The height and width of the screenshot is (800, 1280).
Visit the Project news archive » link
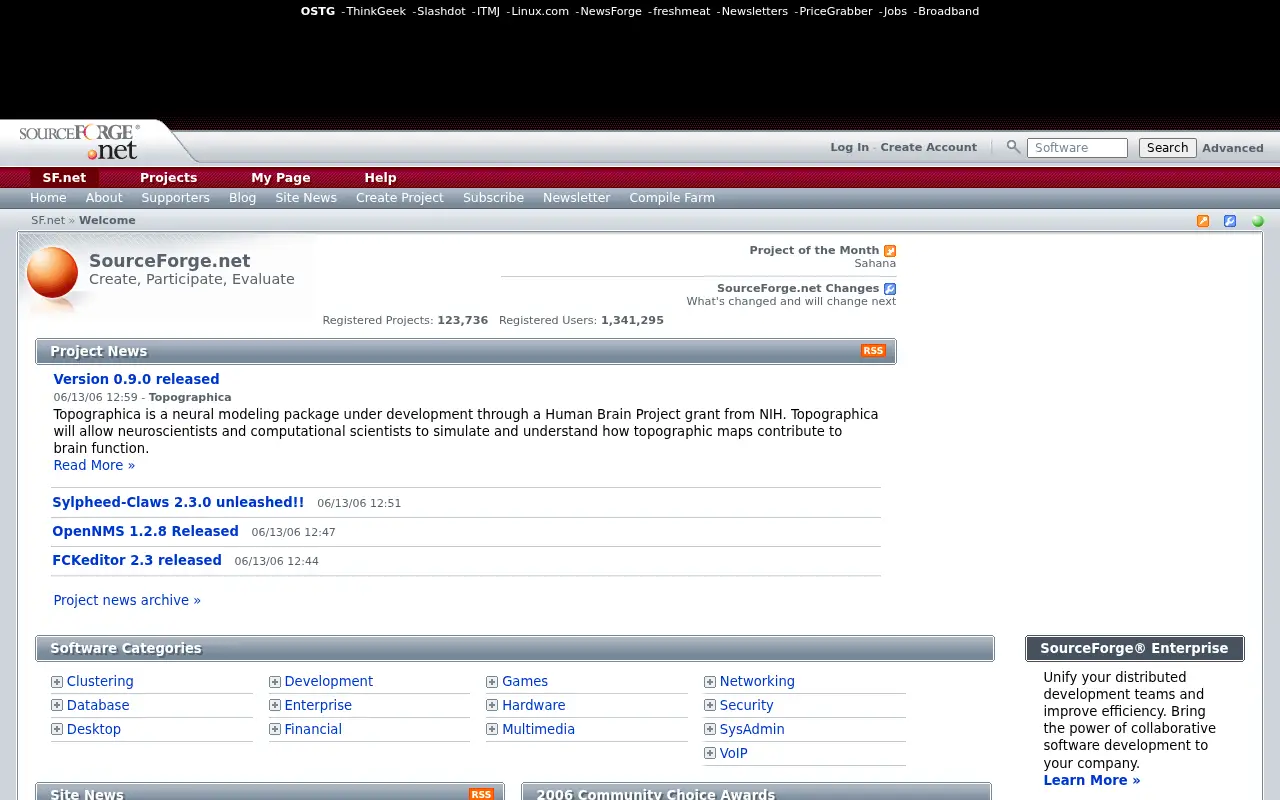click(x=127, y=600)
